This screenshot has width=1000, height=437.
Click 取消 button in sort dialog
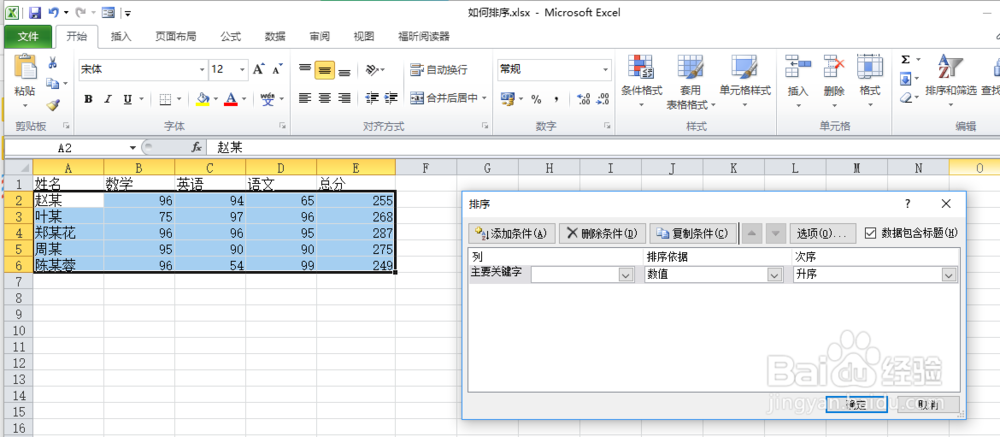(x=928, y=404)
